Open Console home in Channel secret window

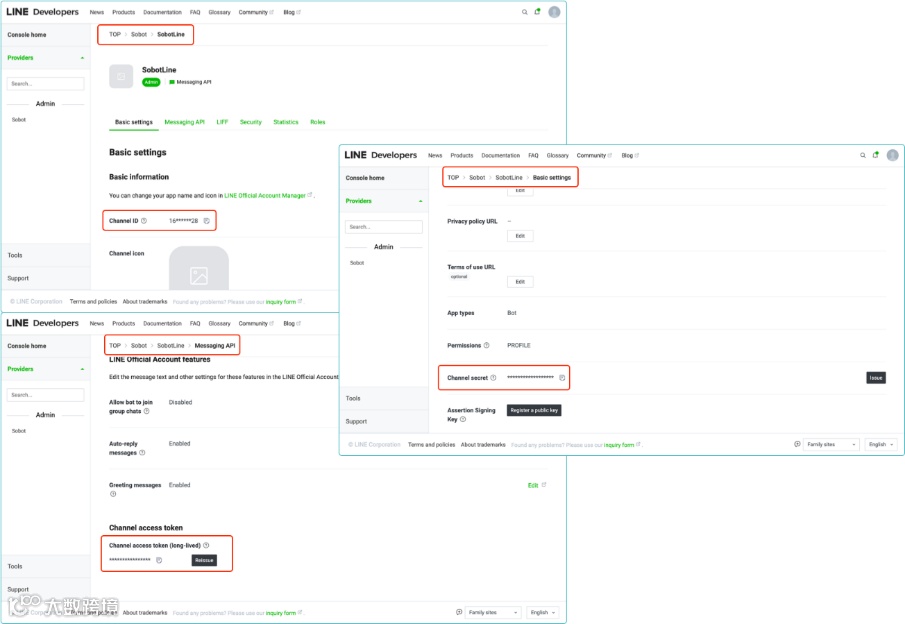[x=365, y=178]
